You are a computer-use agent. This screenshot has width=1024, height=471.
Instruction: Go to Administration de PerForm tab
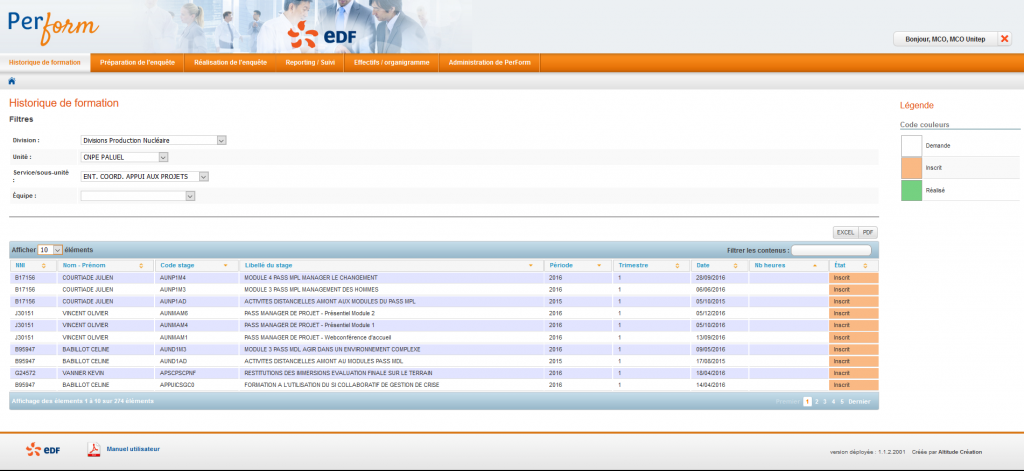pos(490,62)
